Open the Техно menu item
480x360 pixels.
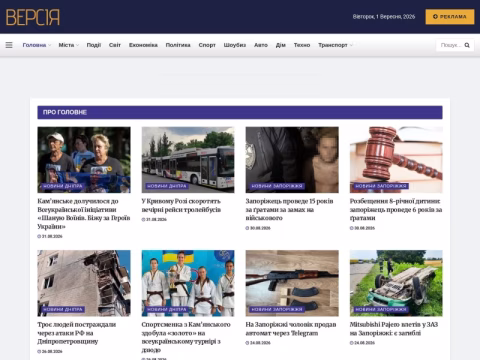(x=302, y=45)
